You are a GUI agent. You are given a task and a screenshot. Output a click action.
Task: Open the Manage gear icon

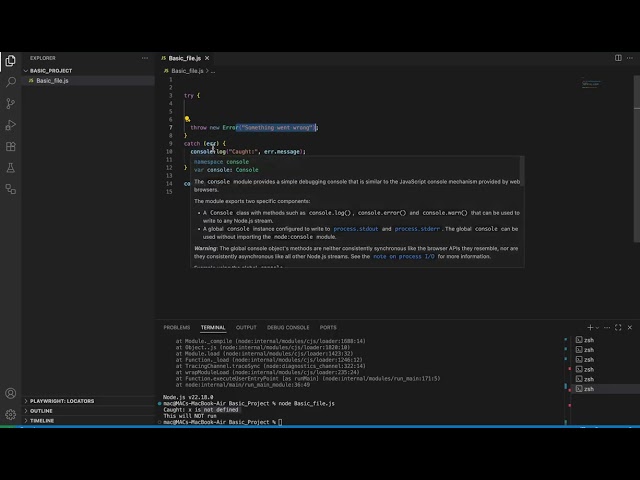coord(11,414)
